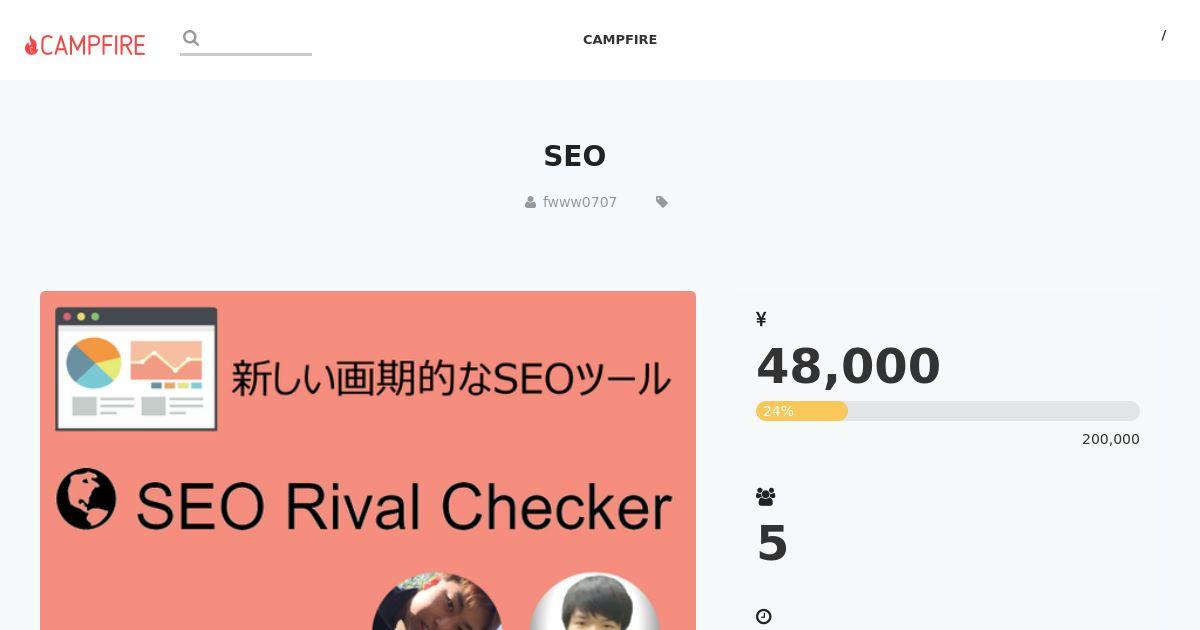Viewport: 1200px width, 630px height.
Task: Click the globe icon beside SEO Rival Checker
Action: click(86, 498)
